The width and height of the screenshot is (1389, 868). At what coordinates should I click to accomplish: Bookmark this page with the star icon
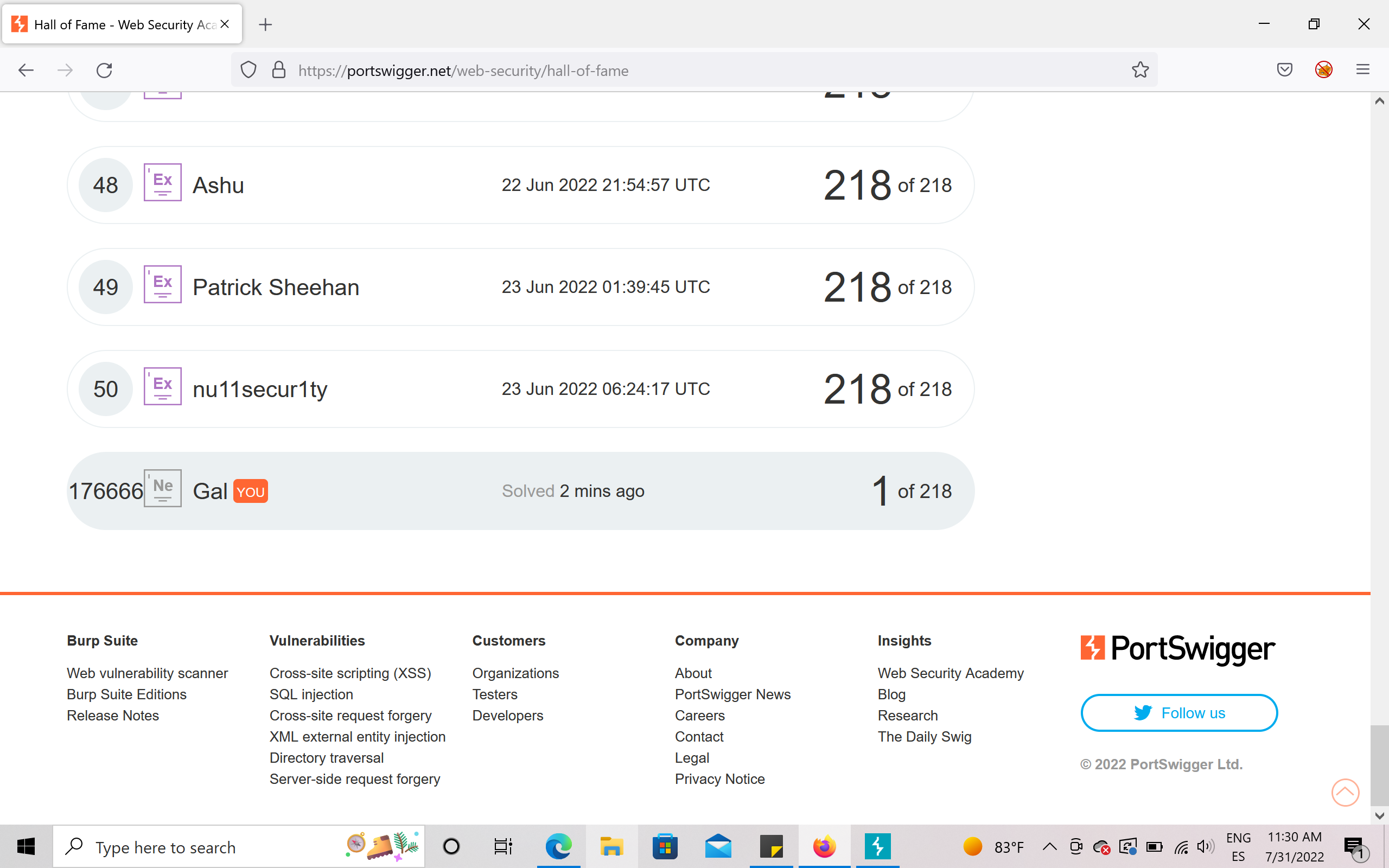[1140, 69]
